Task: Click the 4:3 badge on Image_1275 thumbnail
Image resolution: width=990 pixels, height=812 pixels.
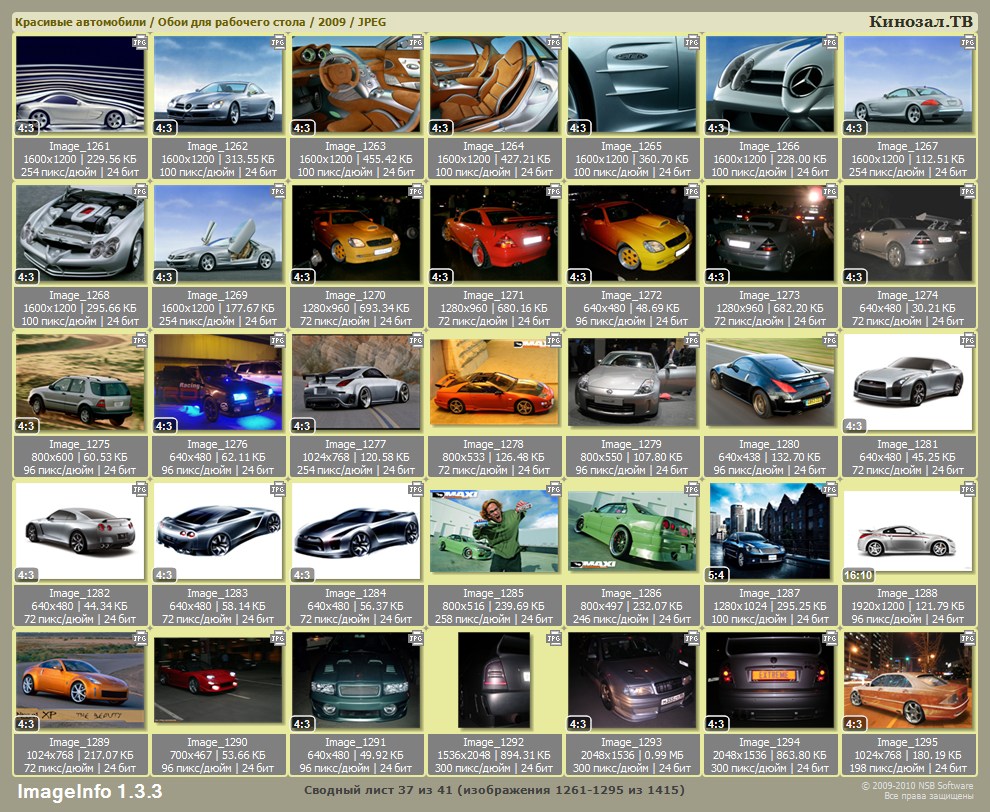Action: [26, 426]
